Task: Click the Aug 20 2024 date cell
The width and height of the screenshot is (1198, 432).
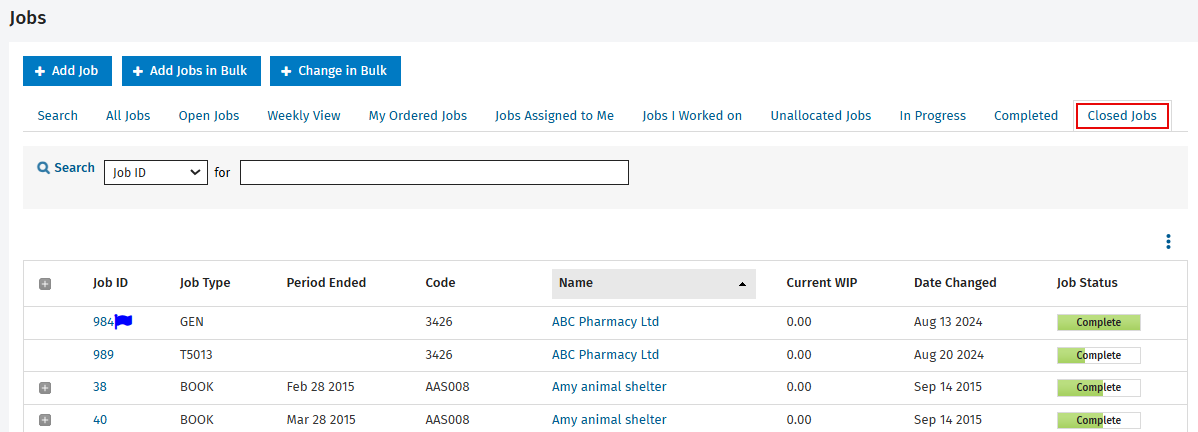Action: click(949, 355)
